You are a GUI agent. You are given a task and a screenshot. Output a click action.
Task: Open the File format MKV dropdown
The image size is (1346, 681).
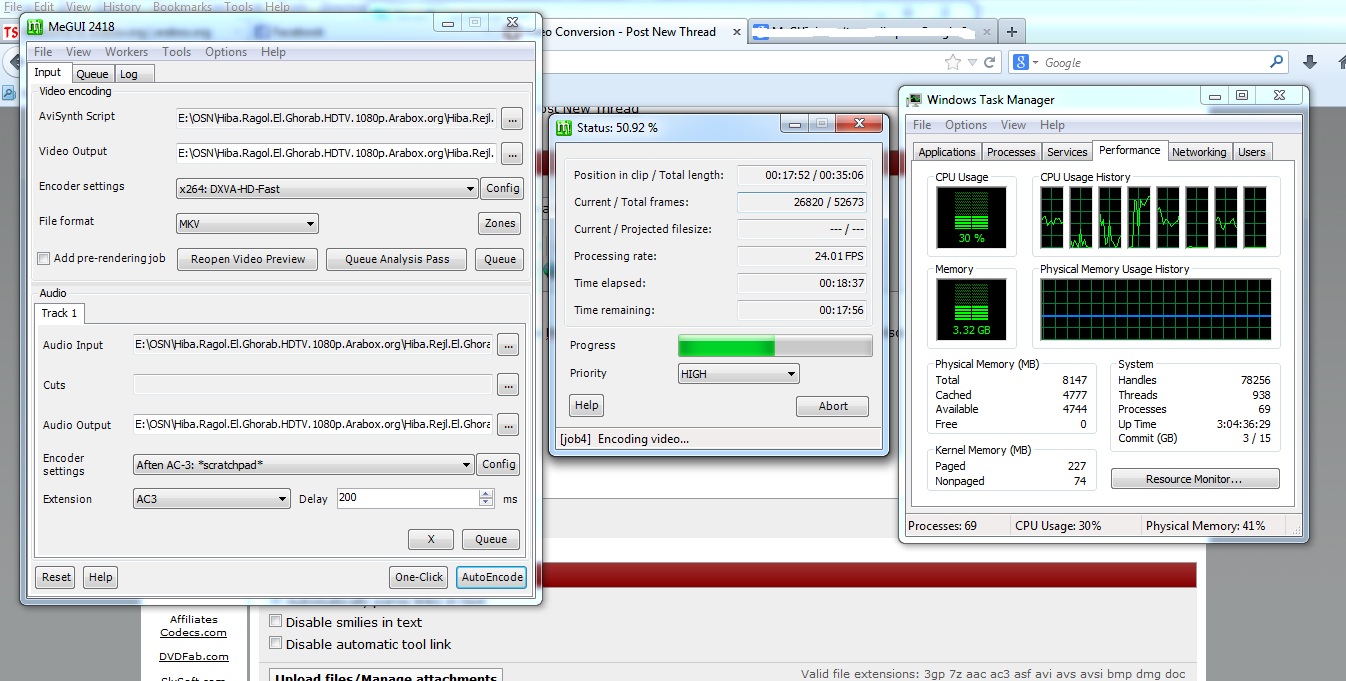pos(247,224)
